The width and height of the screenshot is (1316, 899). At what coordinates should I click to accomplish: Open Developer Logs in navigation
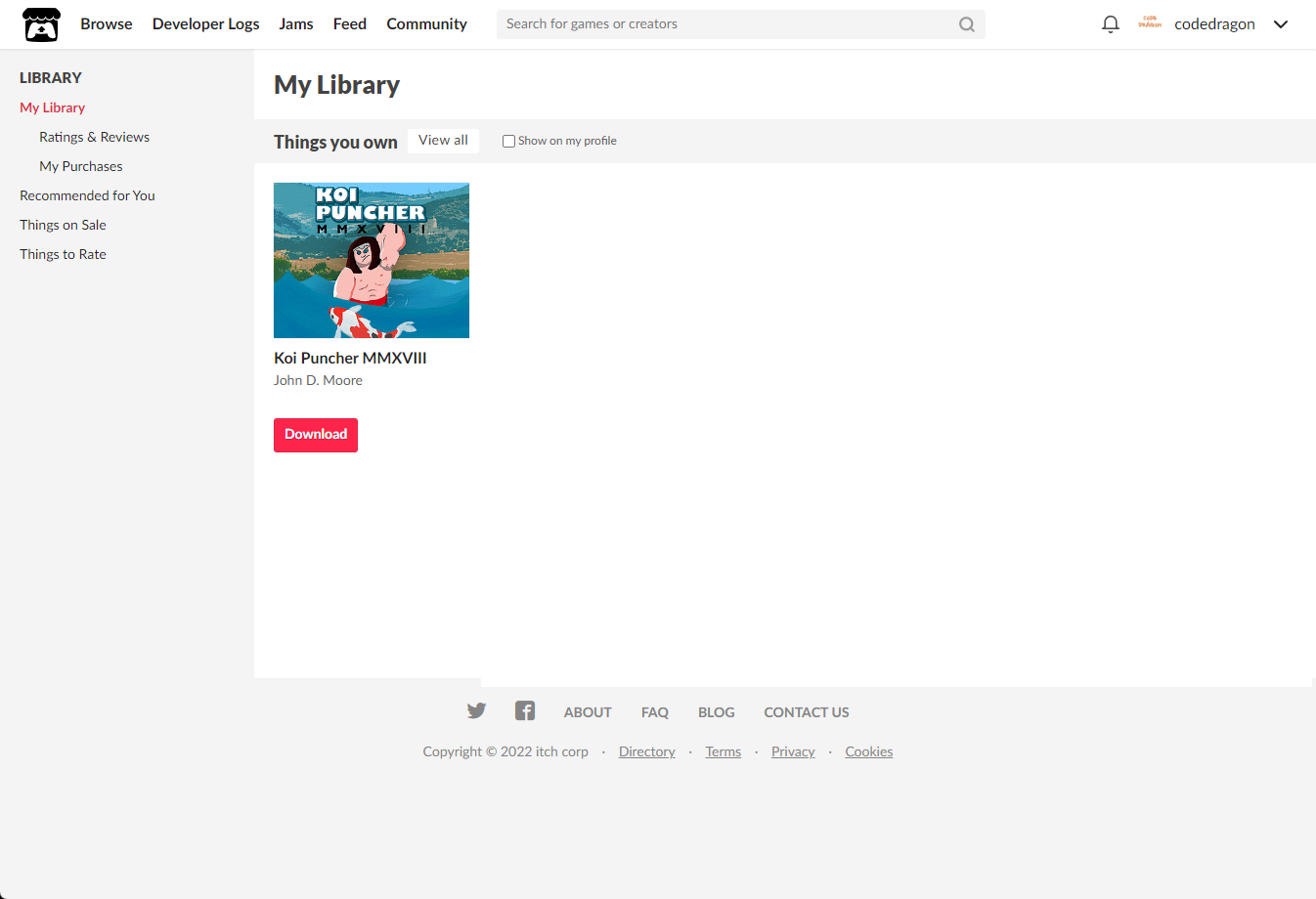[206, 23]
